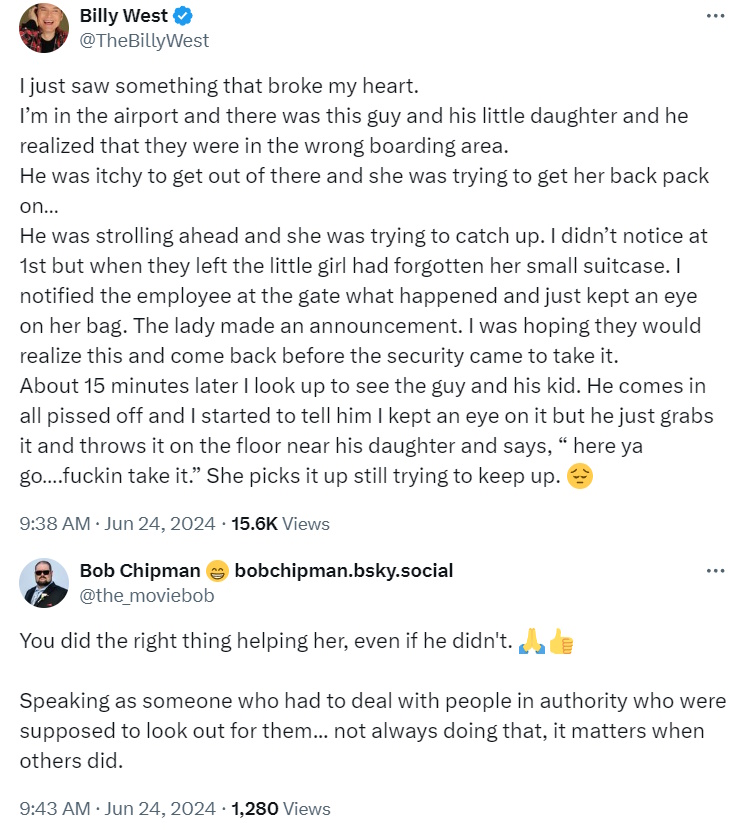The image size is (742, 830).
Task: Click the folded hands emoji
Action: [530, 646]
